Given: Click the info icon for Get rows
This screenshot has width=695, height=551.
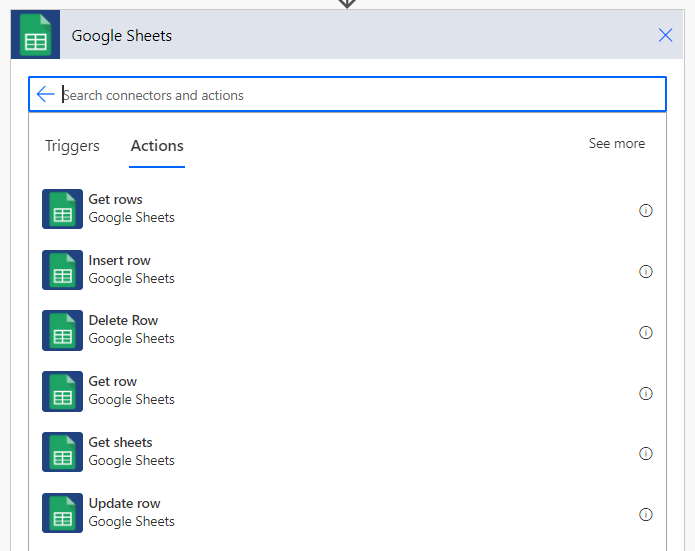Looking at the screenshot, I should pyautogui.click(x=645, y=210).
